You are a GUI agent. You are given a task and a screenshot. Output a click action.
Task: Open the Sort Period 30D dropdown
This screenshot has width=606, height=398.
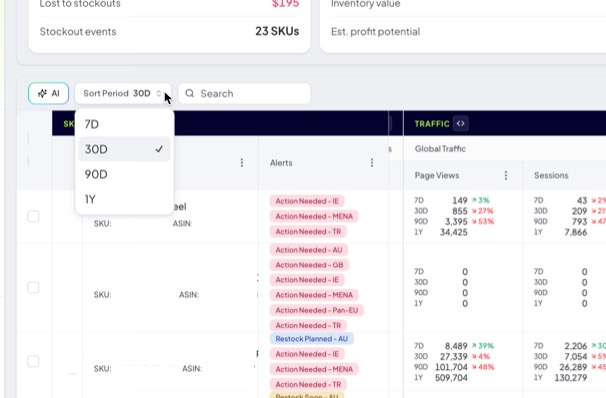(123, 94)
